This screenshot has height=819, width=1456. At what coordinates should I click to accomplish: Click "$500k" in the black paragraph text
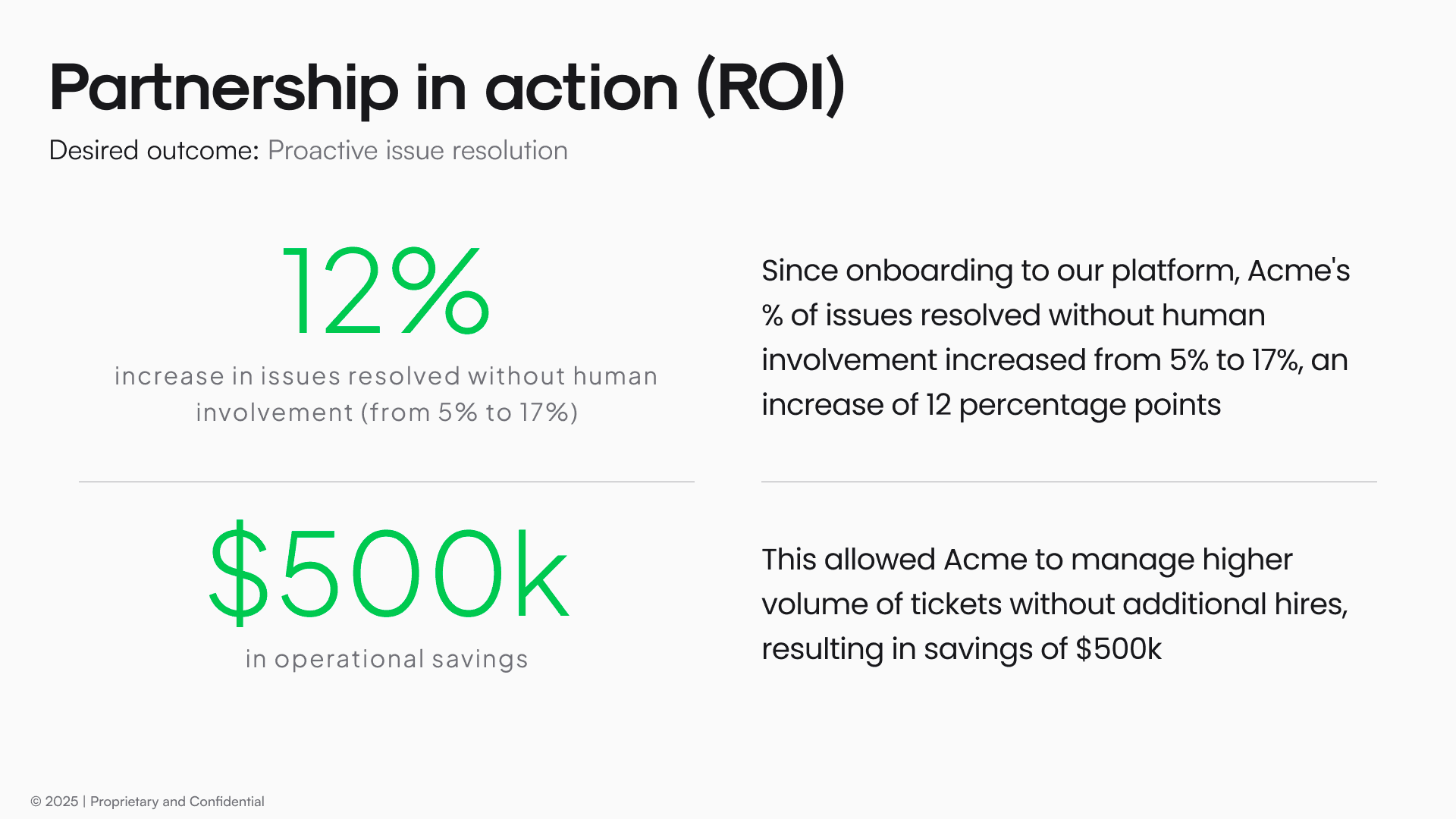[x=1118, y=649]
